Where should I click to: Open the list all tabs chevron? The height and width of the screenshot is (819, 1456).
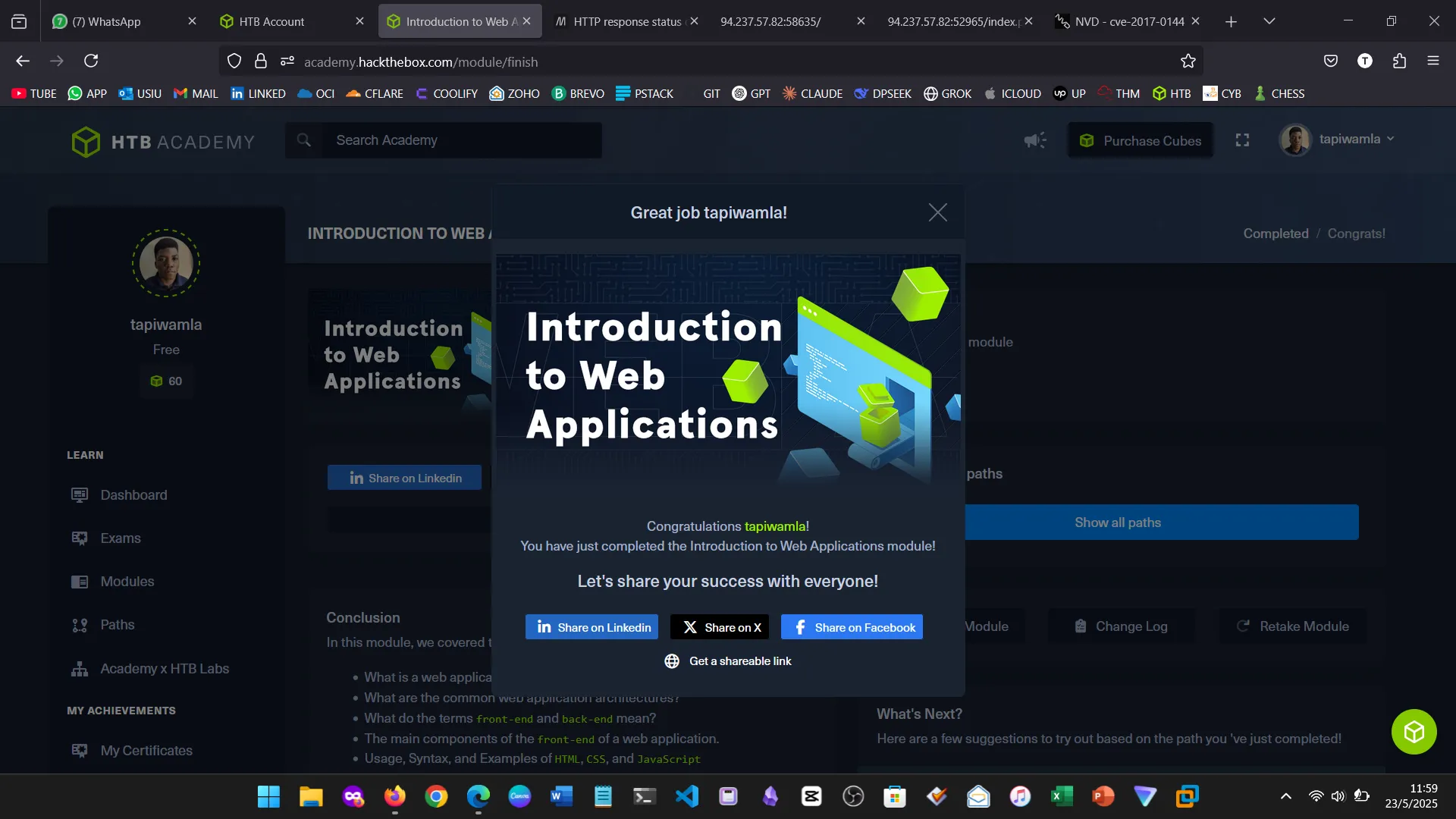point(1269,21)
